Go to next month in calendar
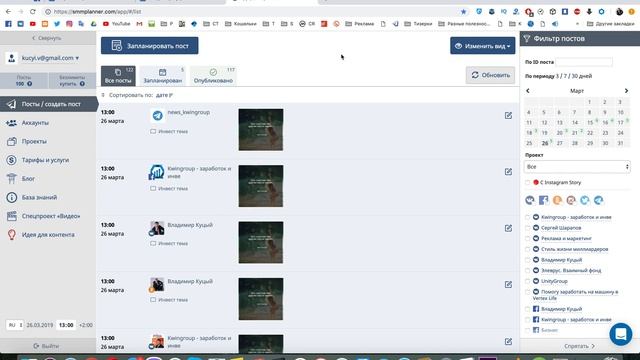The image size is (640, 360). (x=626, y=91)
